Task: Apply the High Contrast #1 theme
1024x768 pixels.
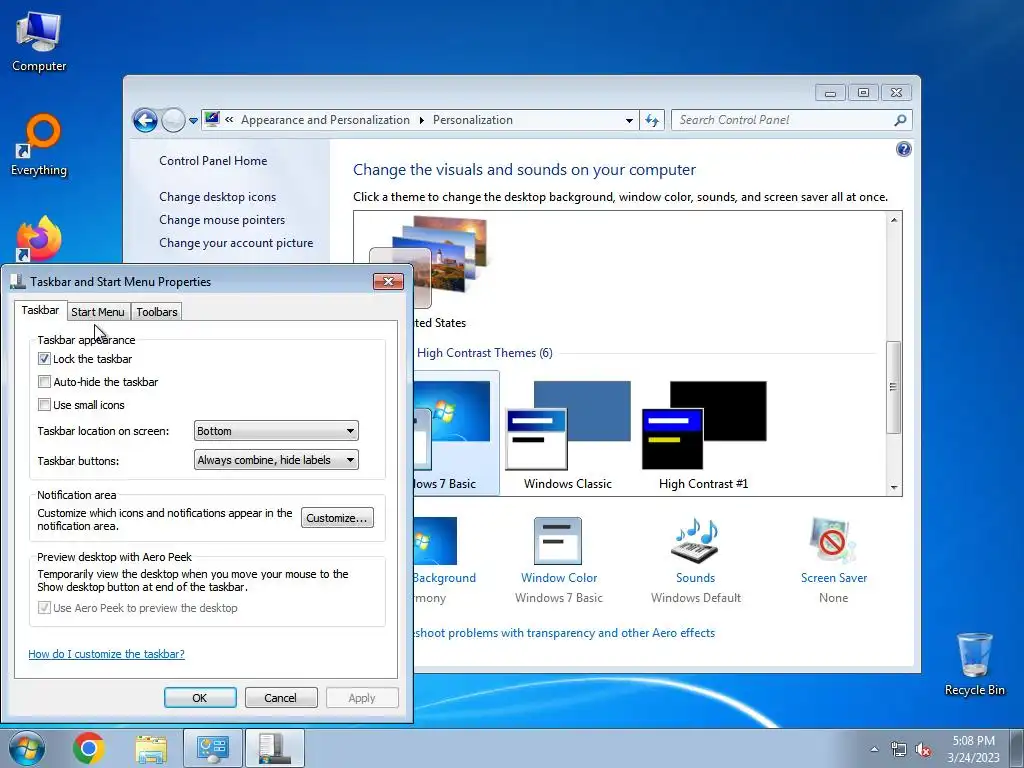Action: pyautogui.click(x=703, y=434)
